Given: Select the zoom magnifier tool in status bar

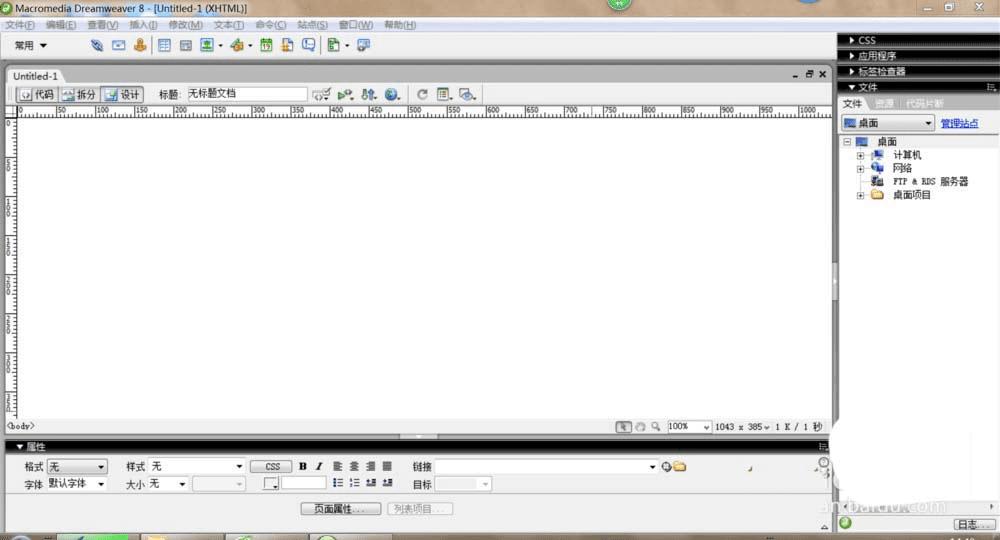Looking at the screenshot, I should click(656, 427).
